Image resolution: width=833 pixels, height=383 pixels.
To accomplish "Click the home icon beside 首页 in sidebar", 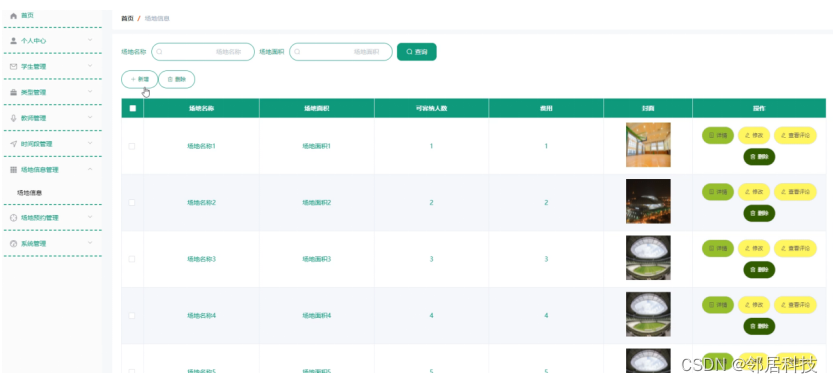I will (14, 16).
